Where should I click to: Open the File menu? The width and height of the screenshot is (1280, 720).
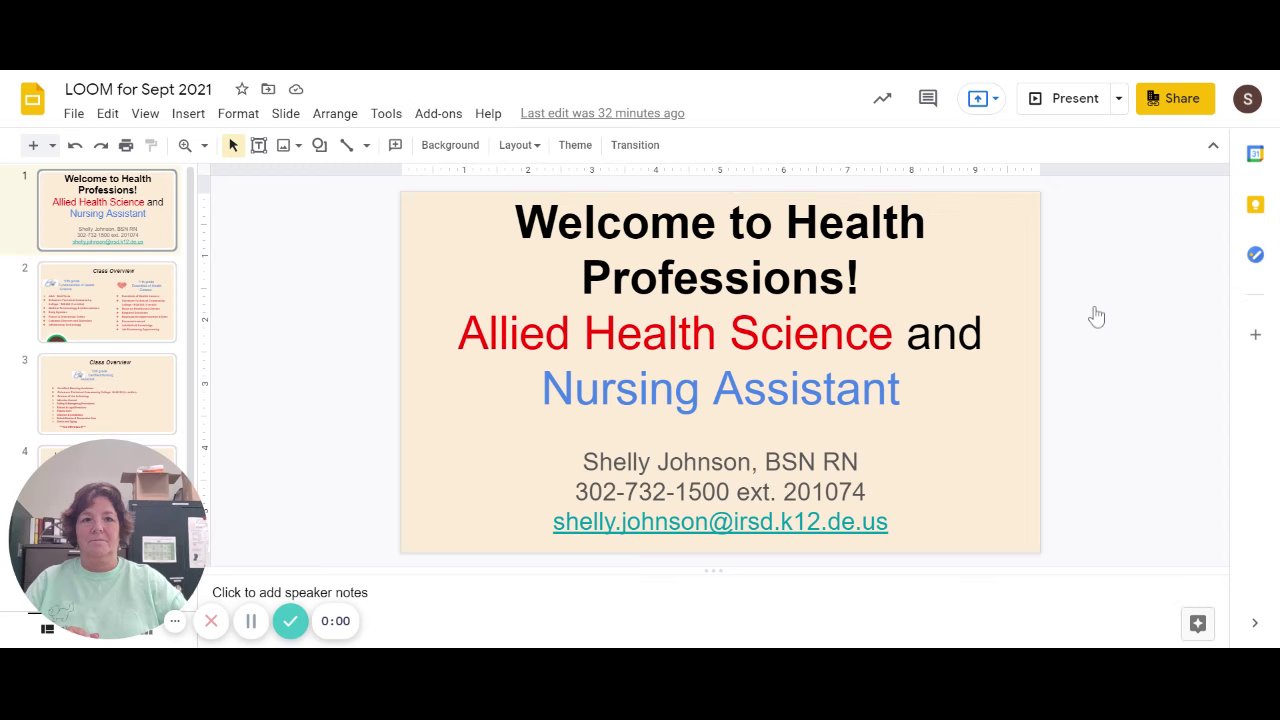pos(74,113)
